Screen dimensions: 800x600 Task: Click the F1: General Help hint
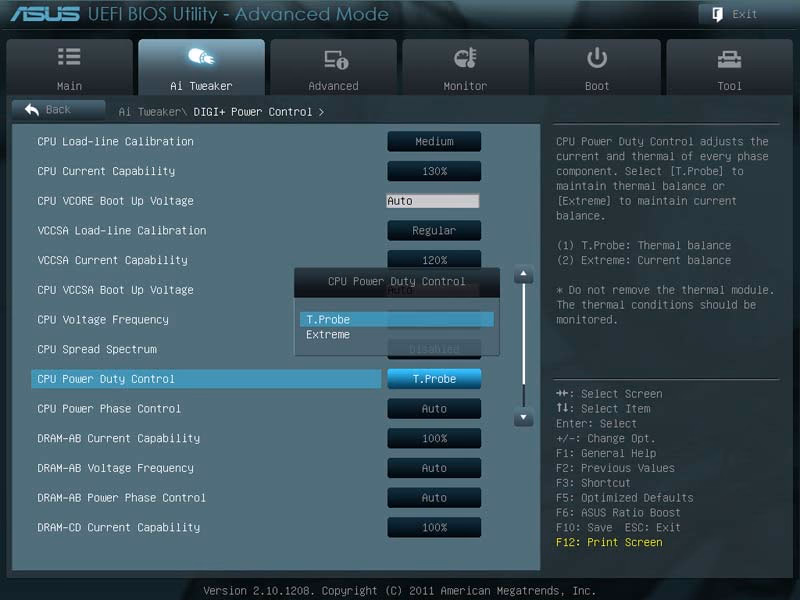tap(606, 453)
